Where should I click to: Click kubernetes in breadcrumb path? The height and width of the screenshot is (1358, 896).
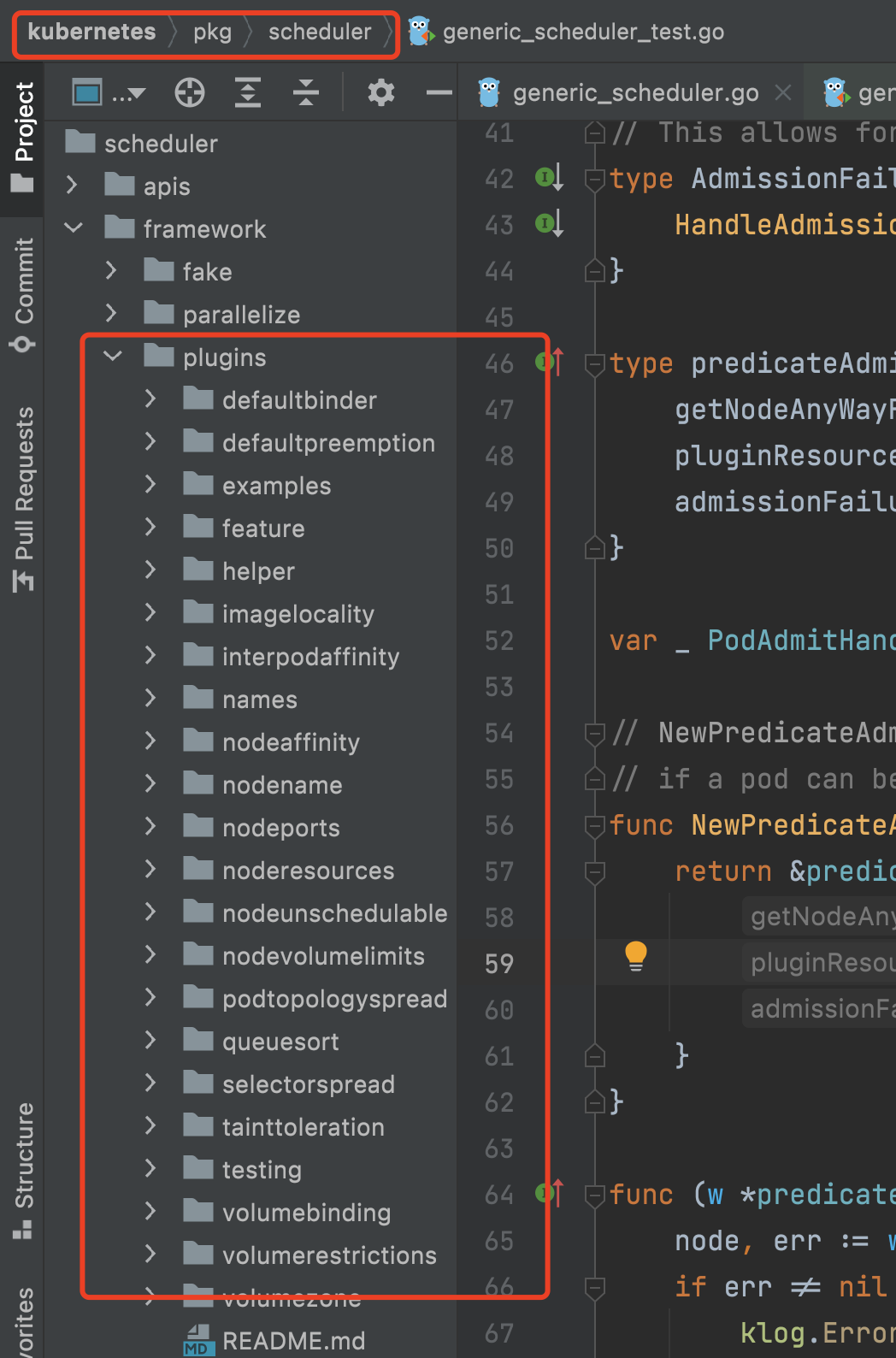click(x=91, y=32)
